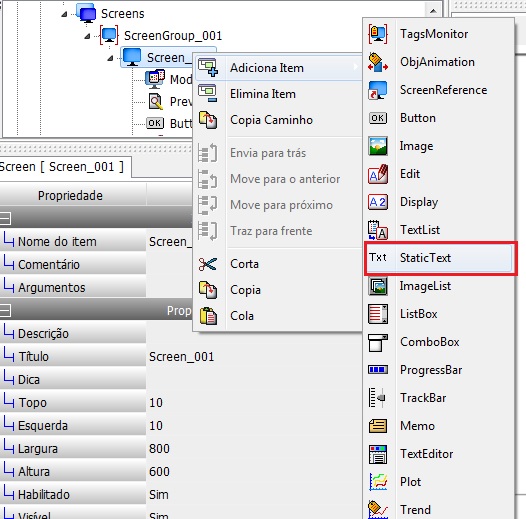
Task: Select the Plot chart icon
Action: (378, 482)
